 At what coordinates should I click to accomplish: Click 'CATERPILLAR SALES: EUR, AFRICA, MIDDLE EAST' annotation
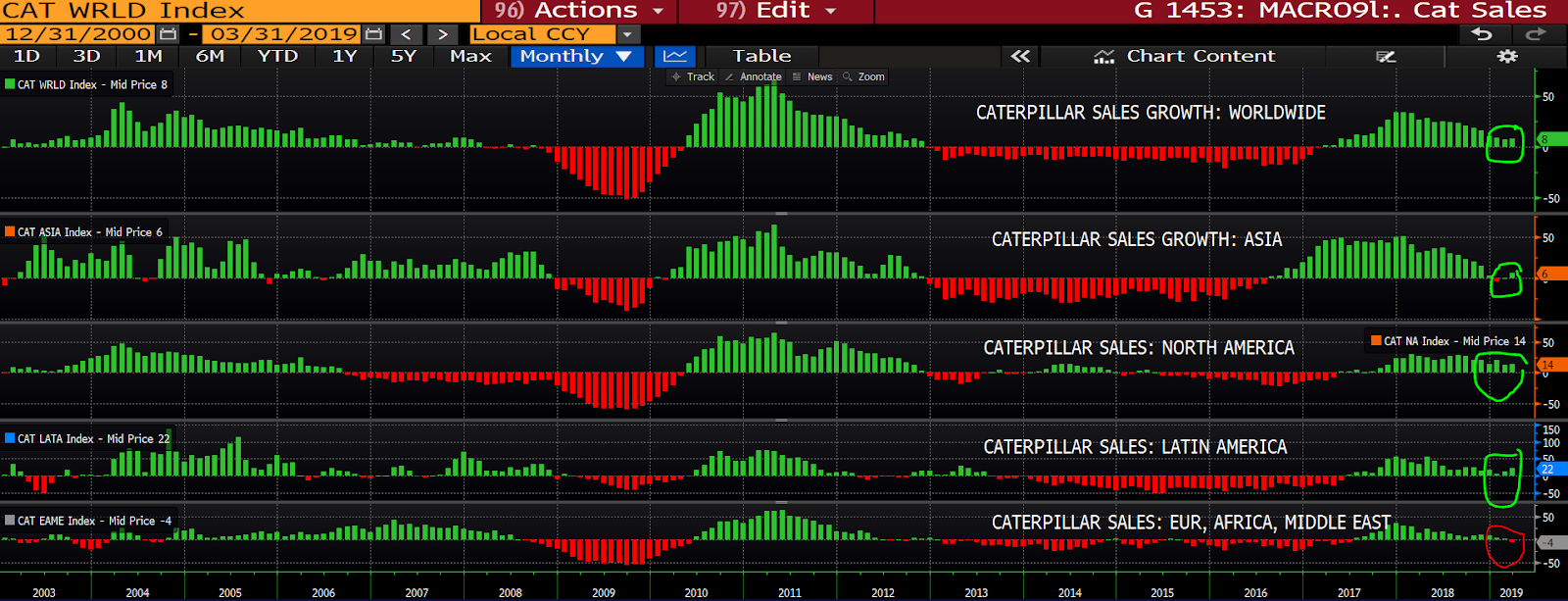tap(1191, 523)
